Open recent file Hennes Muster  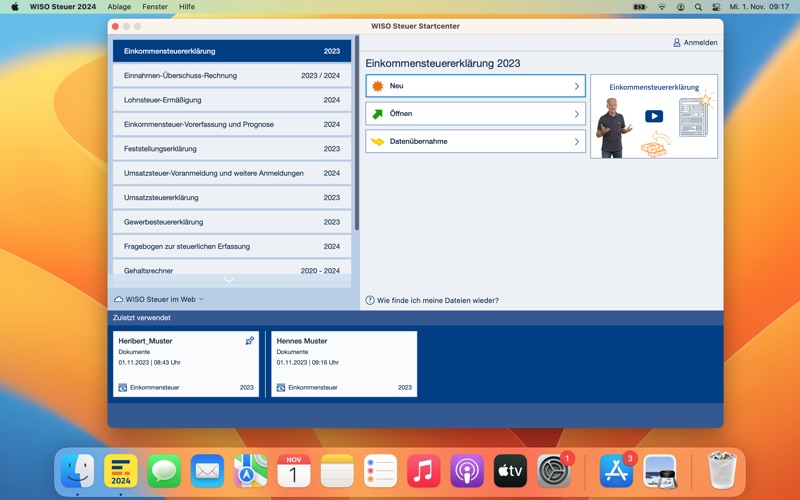point(344,364)
